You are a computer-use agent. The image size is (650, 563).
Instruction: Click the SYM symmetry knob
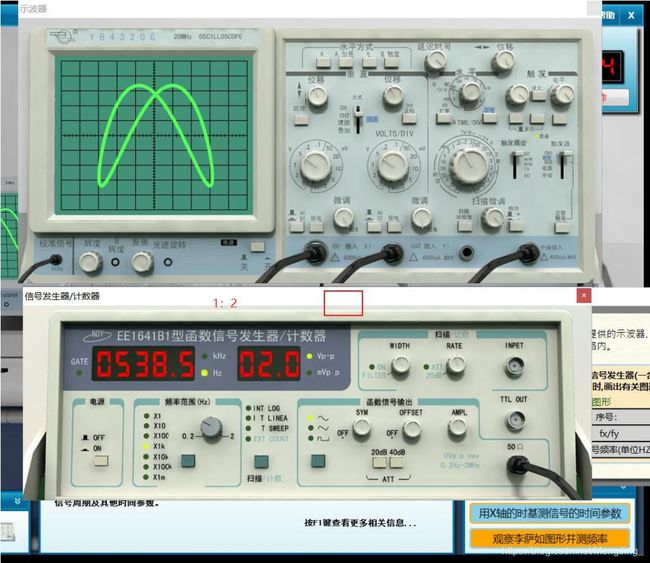click(x=361, y=427)
